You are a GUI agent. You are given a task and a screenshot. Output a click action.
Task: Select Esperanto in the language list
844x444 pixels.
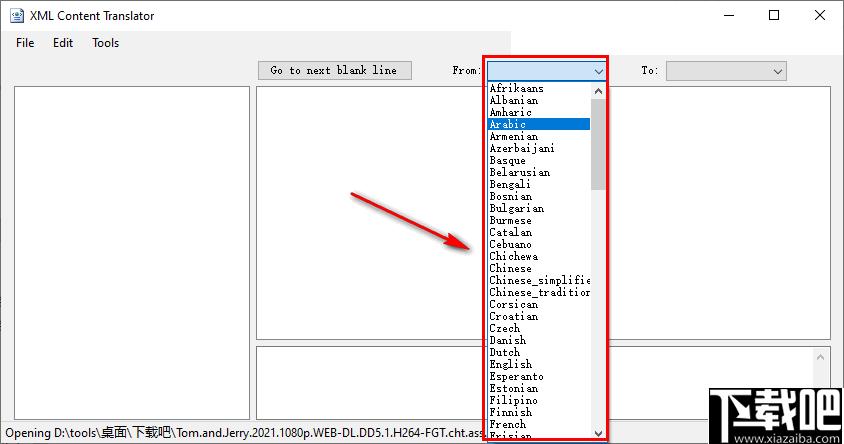click(x=539, y=376)
